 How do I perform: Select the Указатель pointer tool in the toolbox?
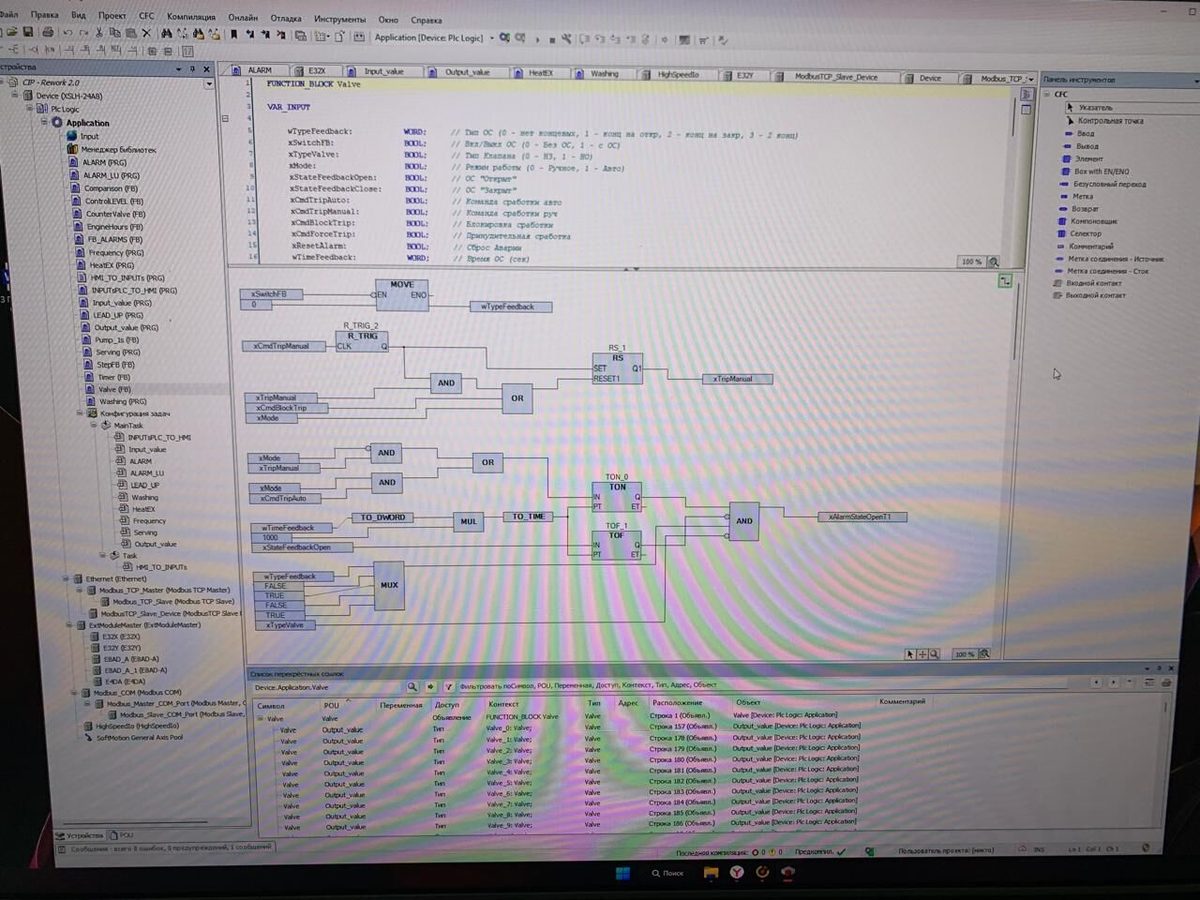point(1094,108)
